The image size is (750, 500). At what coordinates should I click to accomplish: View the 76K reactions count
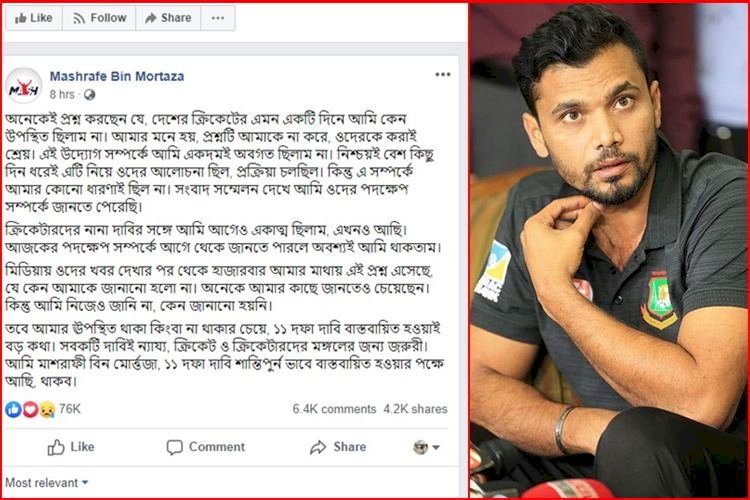pos(70,409)
